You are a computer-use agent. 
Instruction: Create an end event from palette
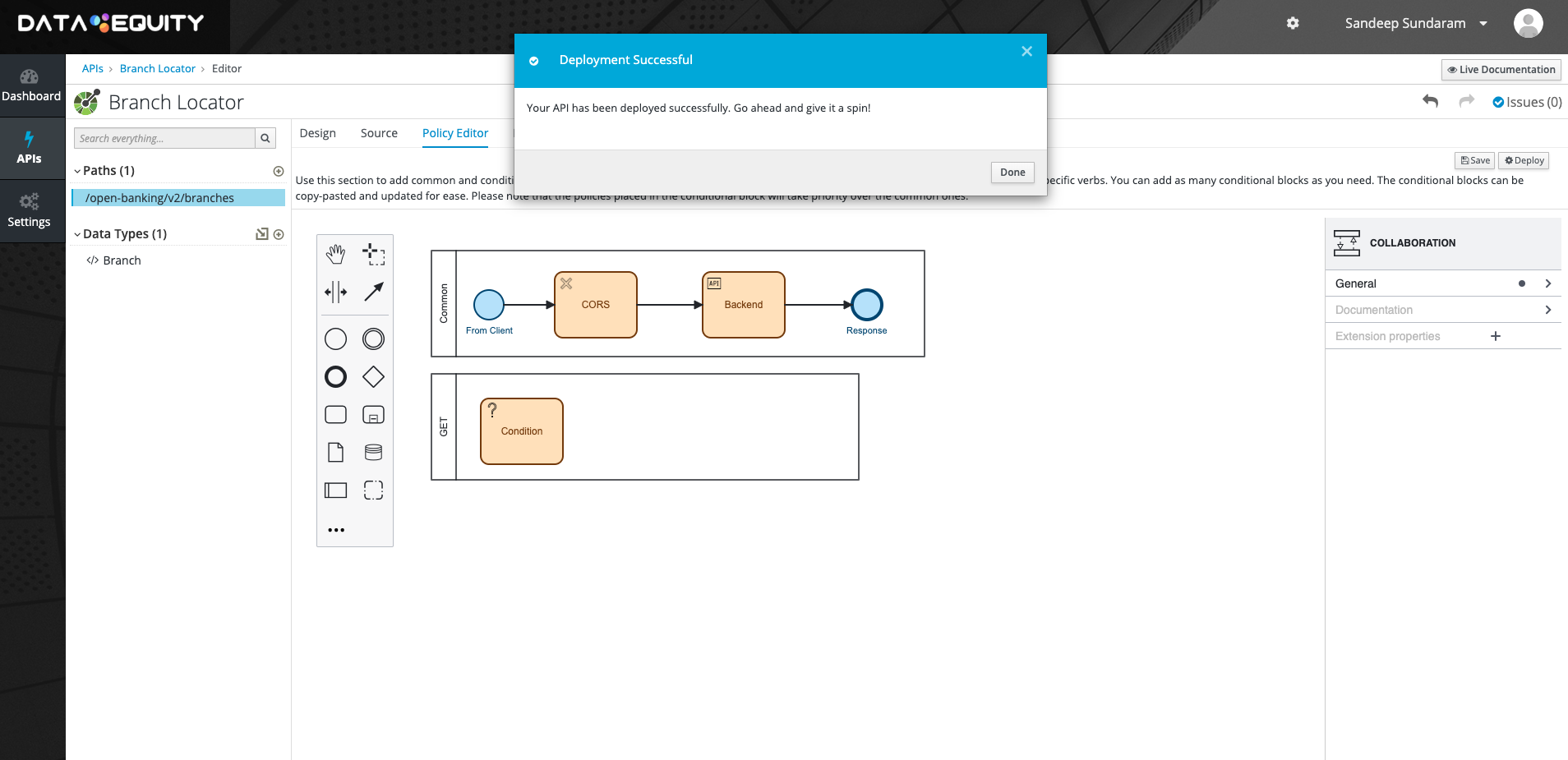coord(335,377)
